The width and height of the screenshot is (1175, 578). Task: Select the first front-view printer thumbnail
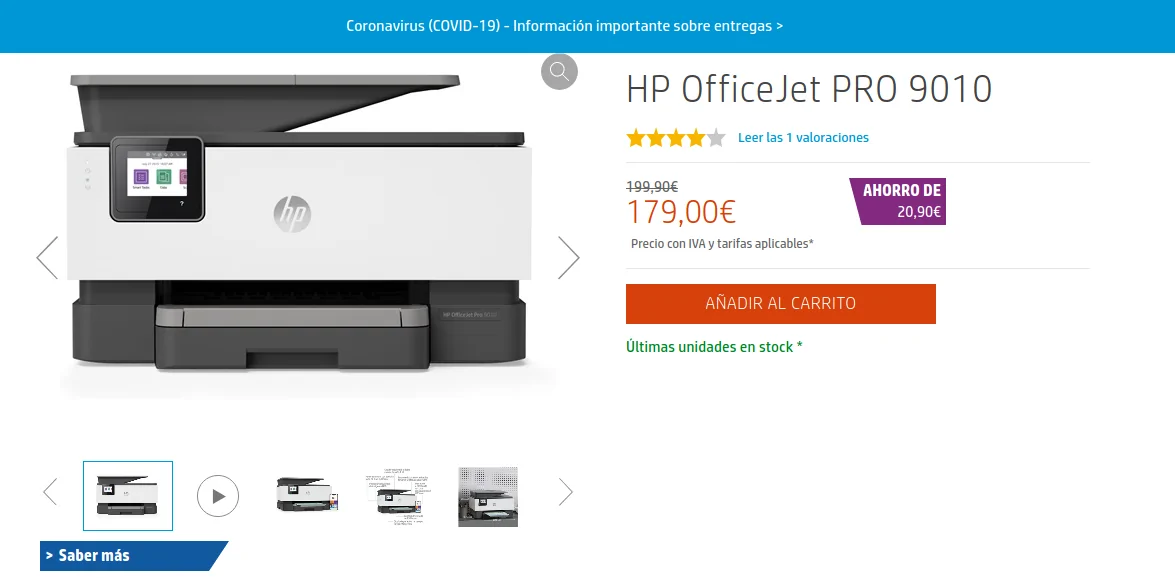(x=128, y=496)
